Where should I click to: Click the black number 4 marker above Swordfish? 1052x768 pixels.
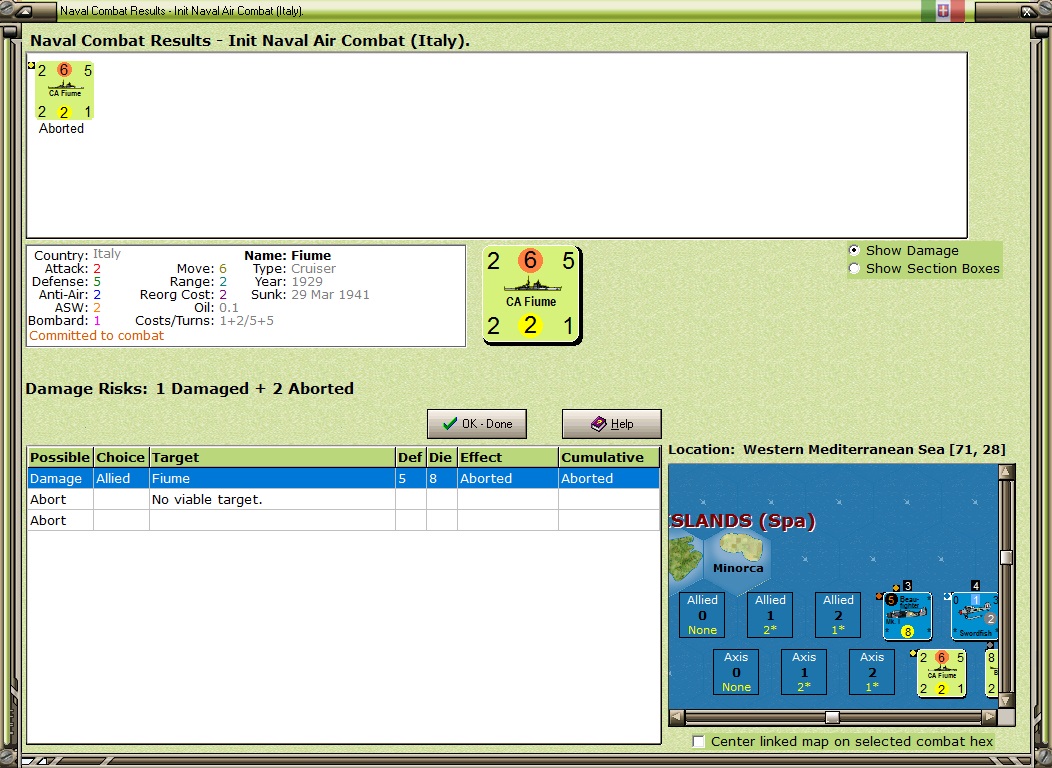click(x=976, y=586)
